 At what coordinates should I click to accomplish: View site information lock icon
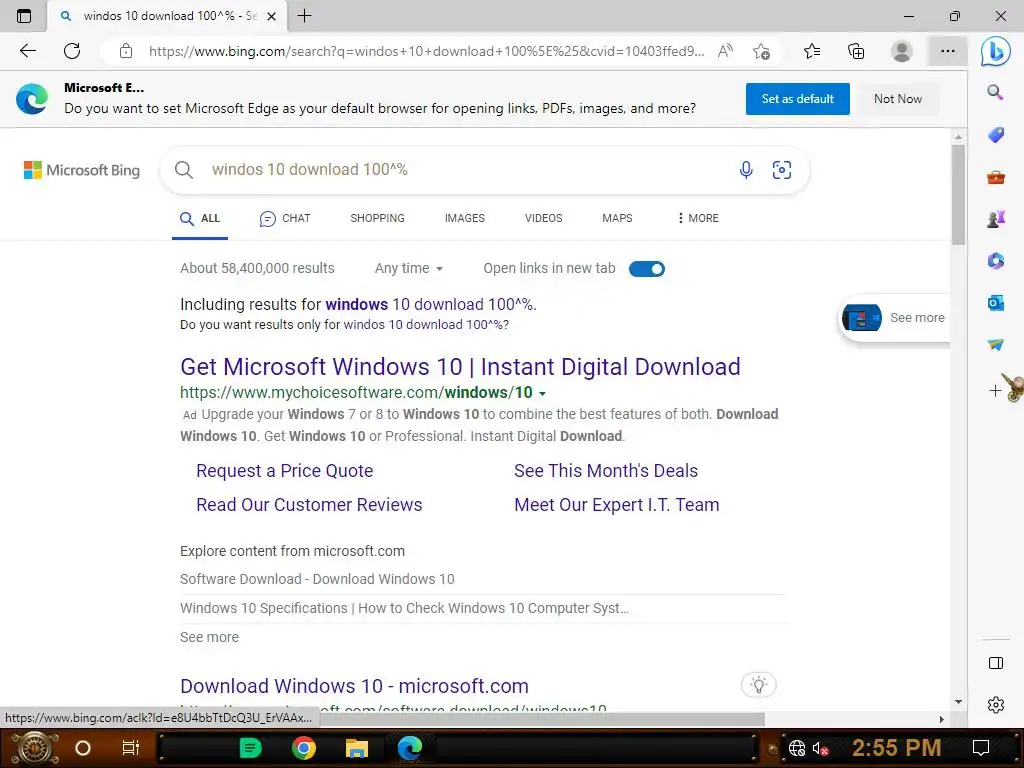click(x=126, y=51)
